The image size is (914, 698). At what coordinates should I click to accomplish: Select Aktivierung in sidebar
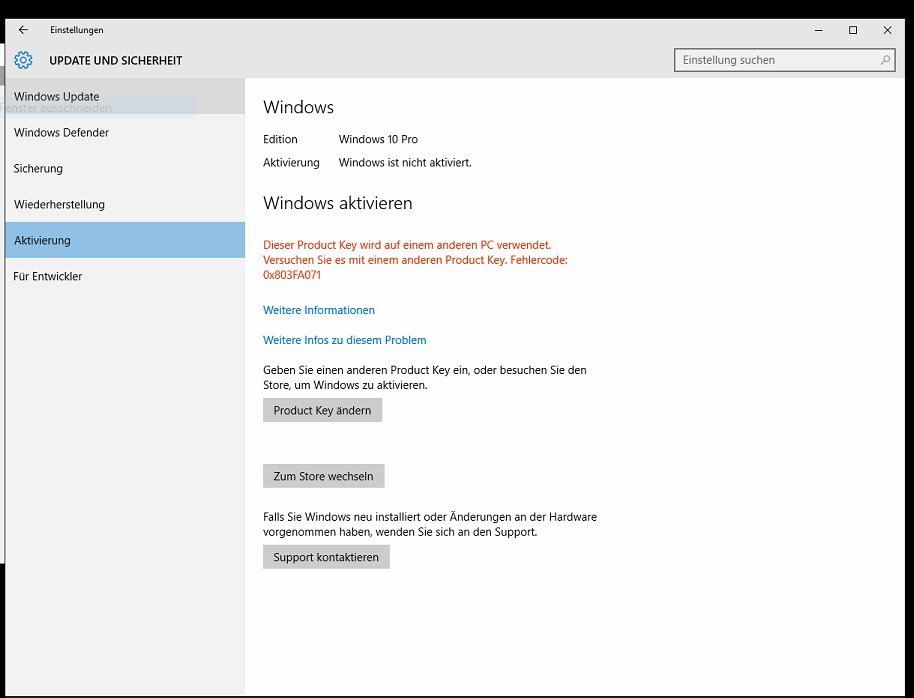(125, 240)
